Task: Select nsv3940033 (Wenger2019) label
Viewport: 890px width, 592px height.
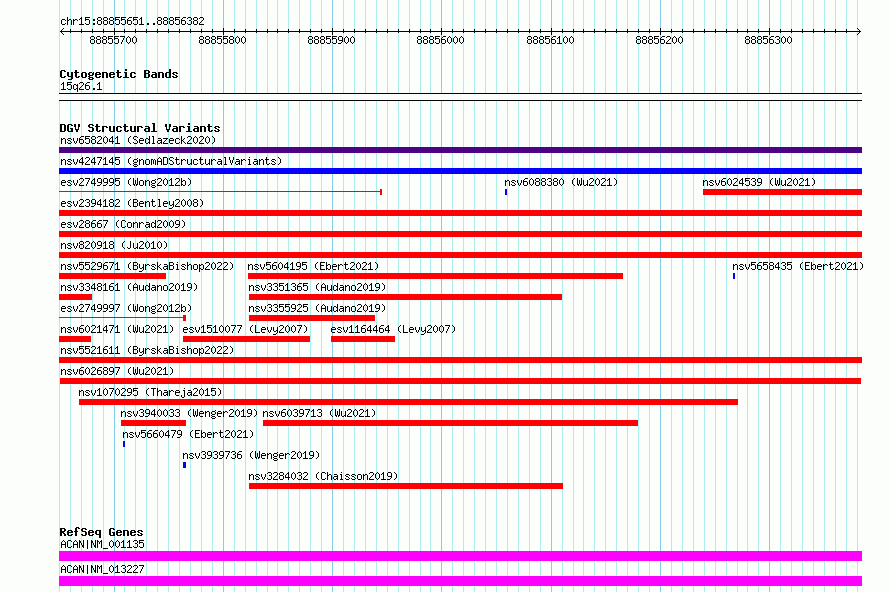Action: coord(189,413)
